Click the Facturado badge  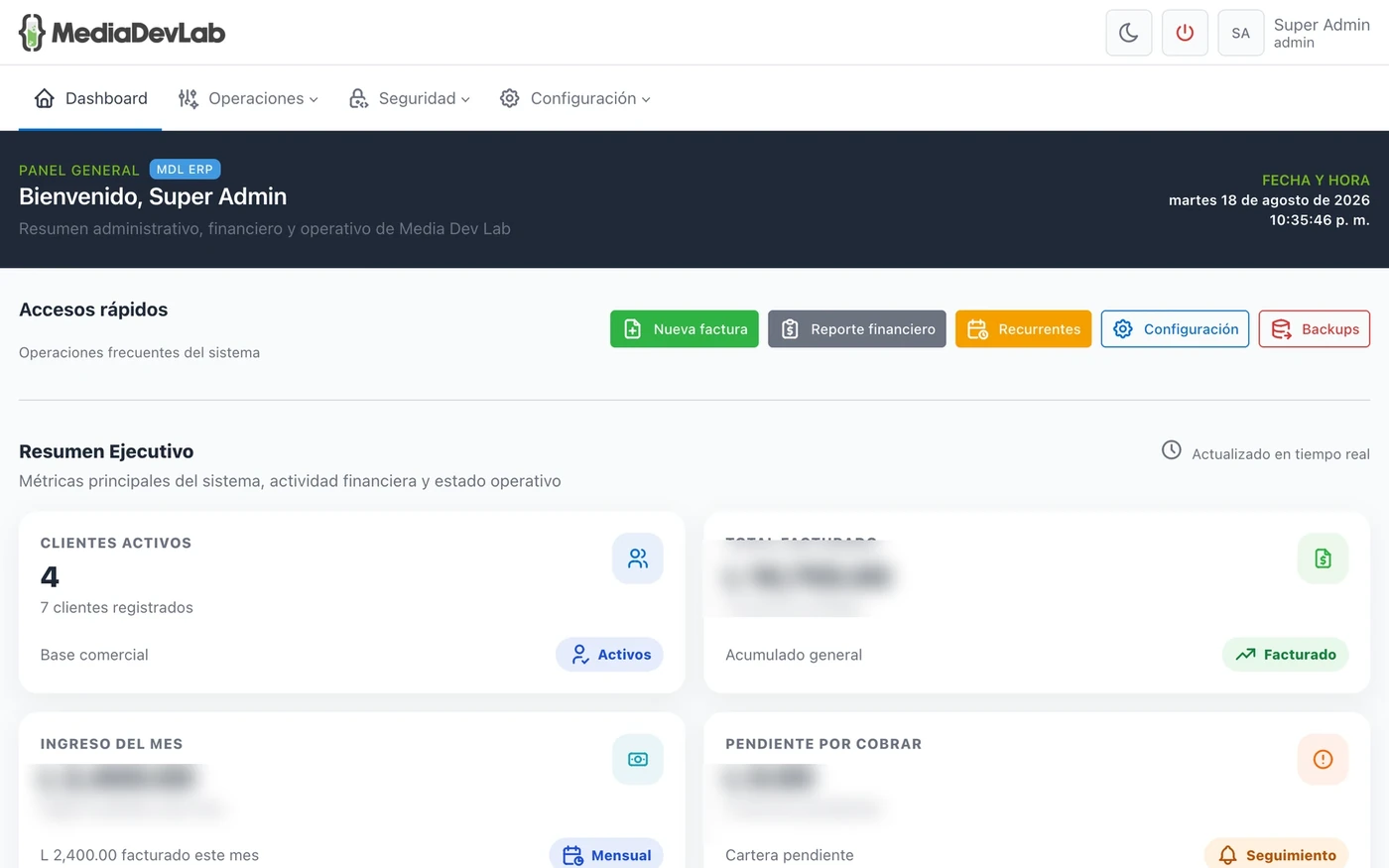(1285, 655)
